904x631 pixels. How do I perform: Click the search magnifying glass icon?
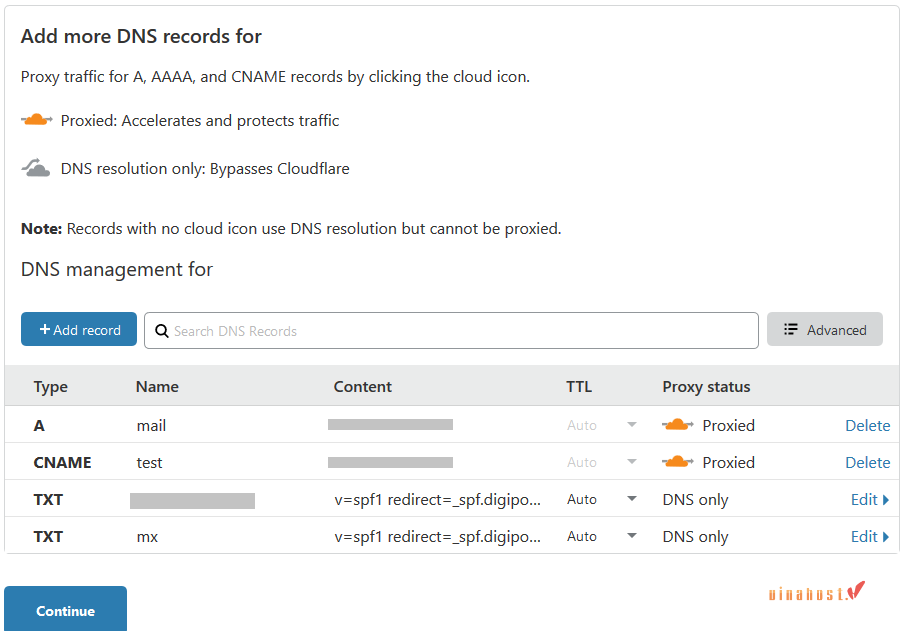pos(162,330)
